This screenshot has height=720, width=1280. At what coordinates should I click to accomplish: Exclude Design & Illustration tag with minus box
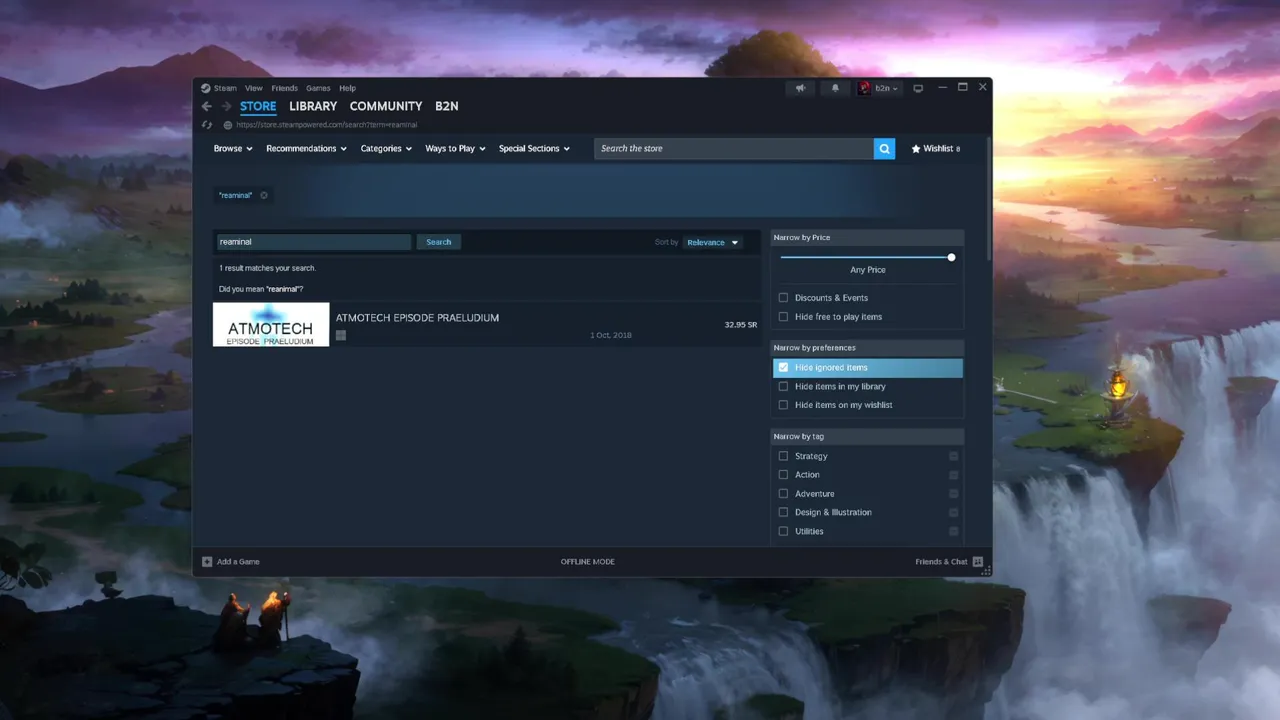coord(953,512)
